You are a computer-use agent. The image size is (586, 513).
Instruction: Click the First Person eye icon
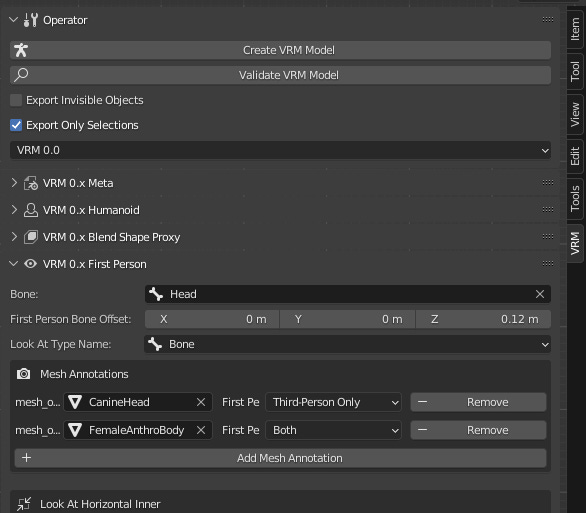[31, 264]
